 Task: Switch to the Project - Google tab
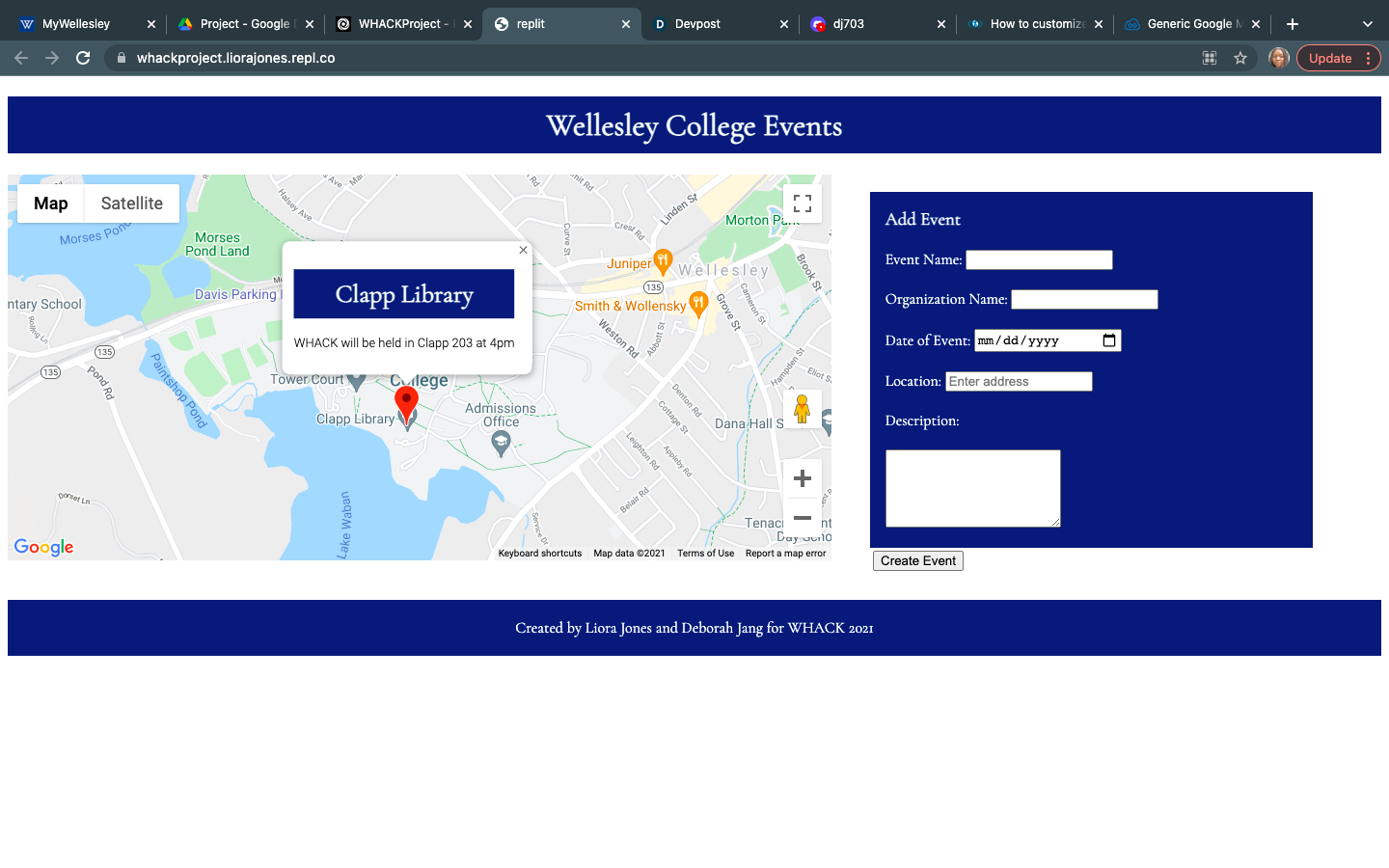[244, 24]
